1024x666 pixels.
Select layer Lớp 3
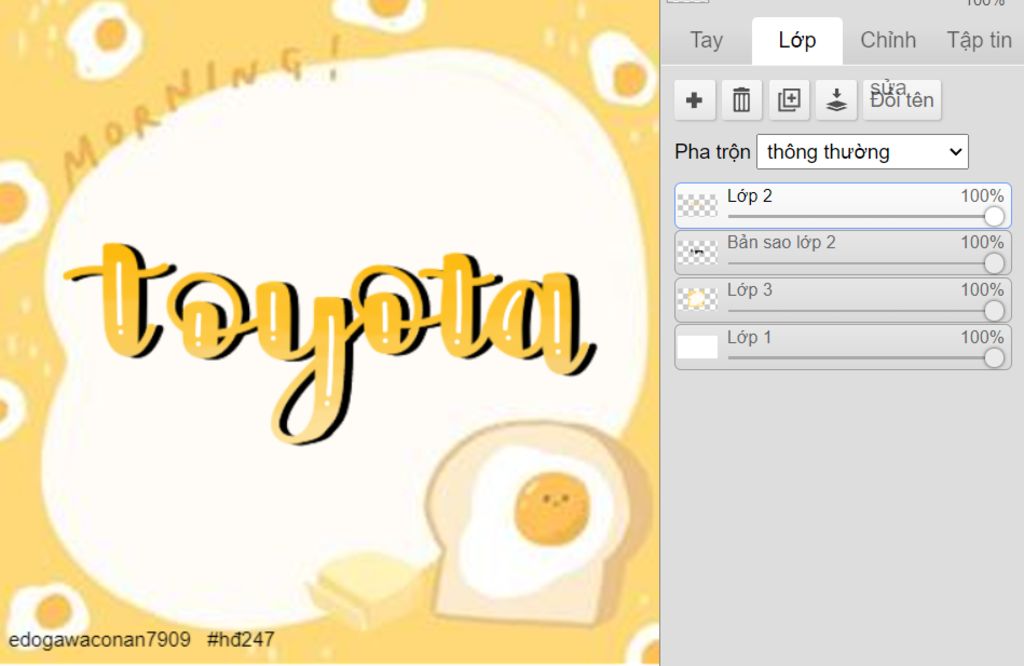(x=843, y=300)
